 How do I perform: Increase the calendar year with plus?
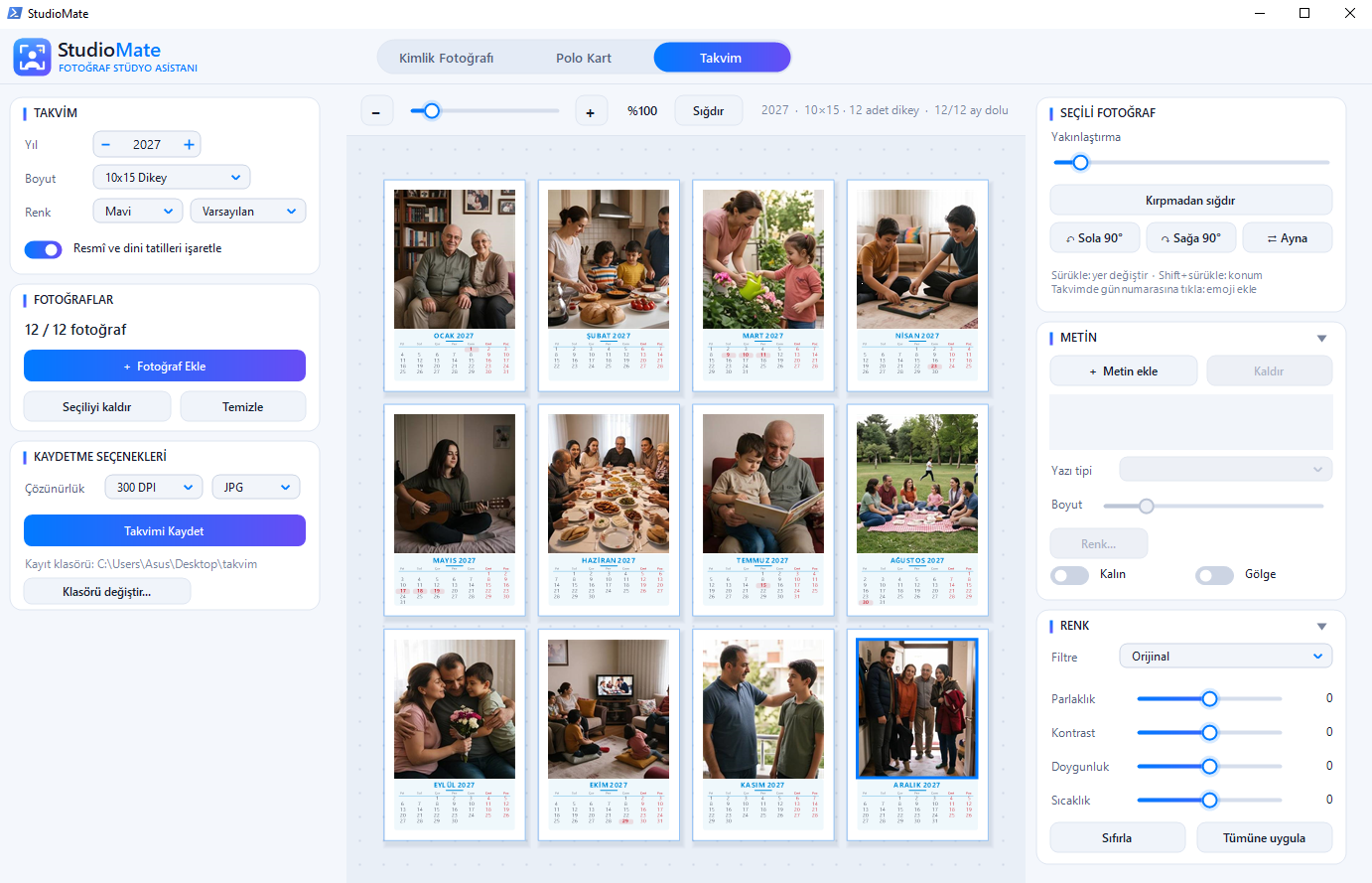pyautogui.click(x=189, y=145)
